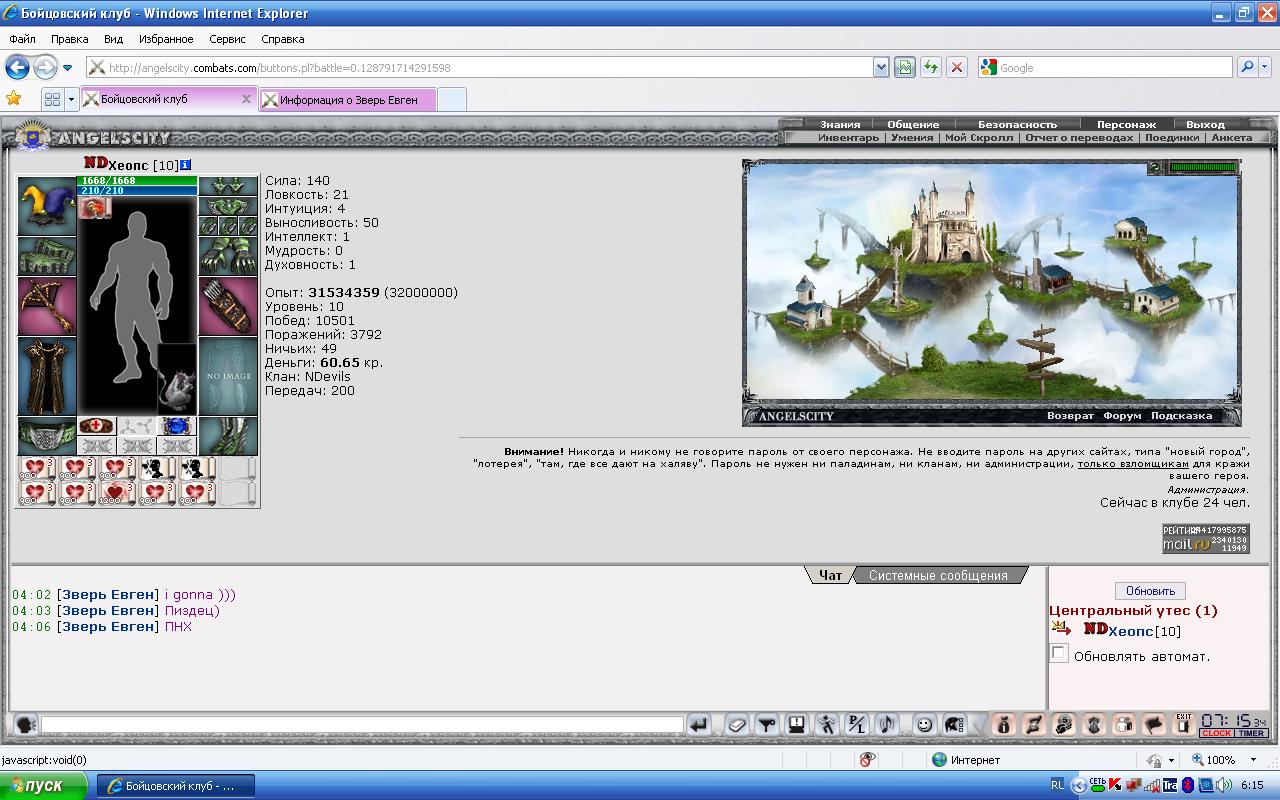Viewport: 1280px width, 800px height.
Task: Switch to TIMER mode
Action: pos(1252,733)
